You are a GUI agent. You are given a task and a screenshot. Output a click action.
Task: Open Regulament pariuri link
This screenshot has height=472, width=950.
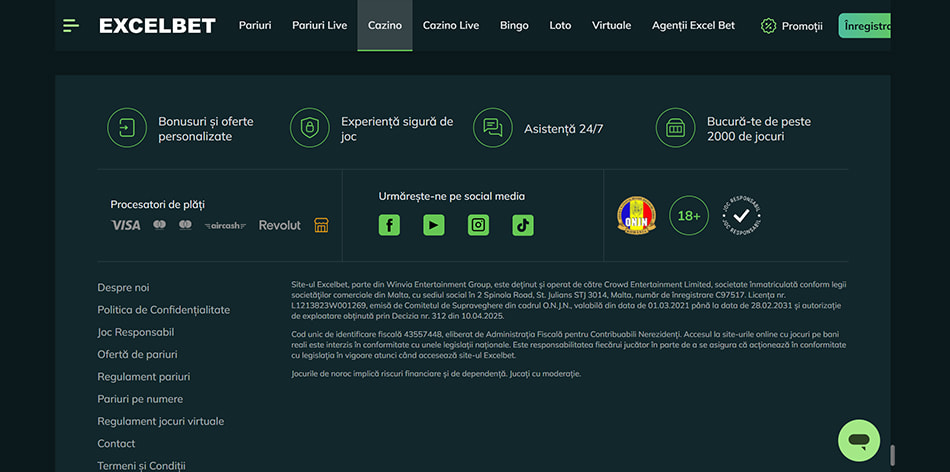144,377
